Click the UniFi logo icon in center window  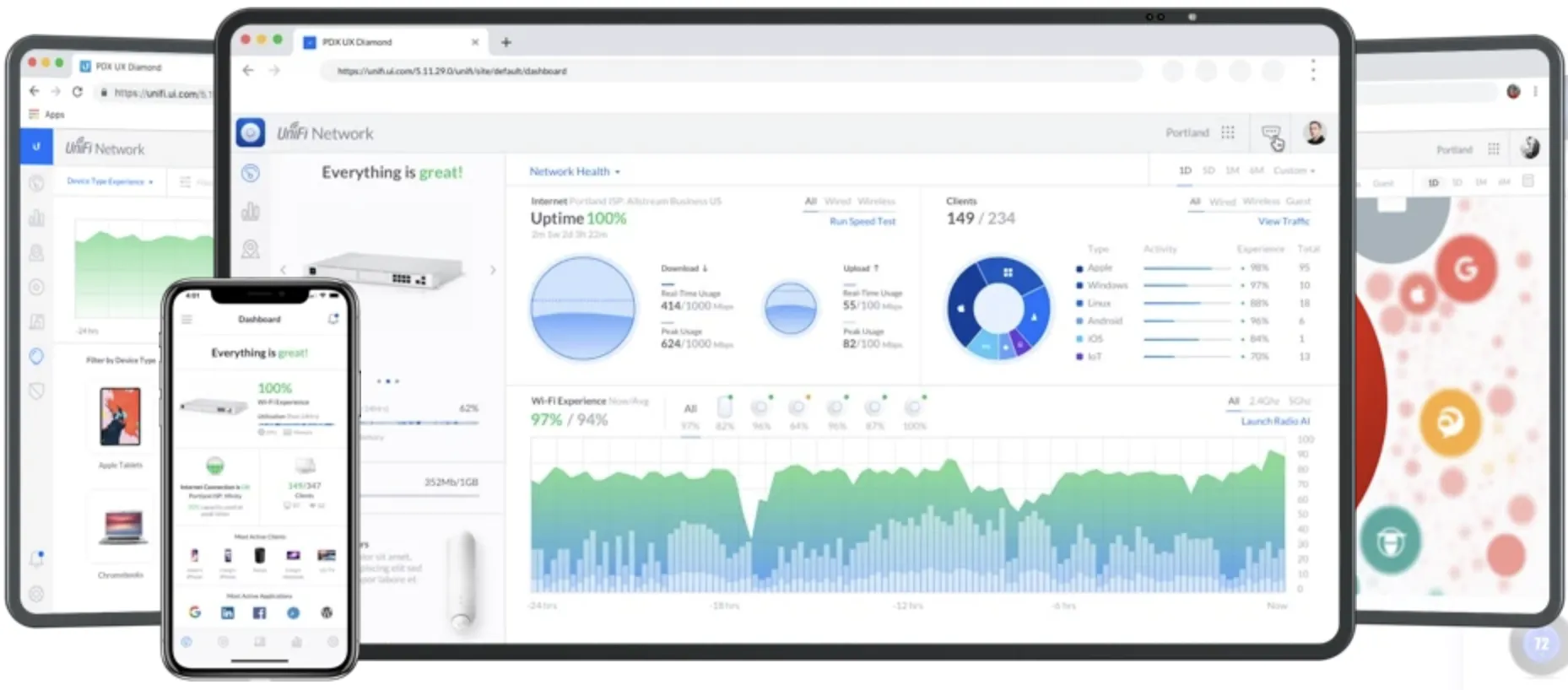pos(250,132)
